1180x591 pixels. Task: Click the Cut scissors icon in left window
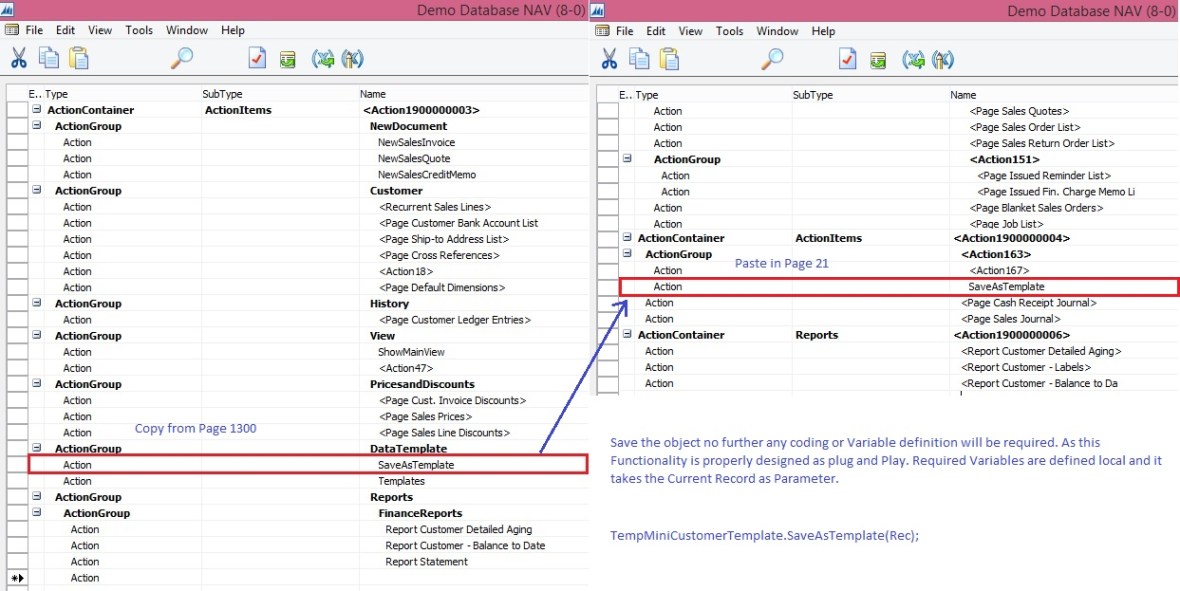18,59
